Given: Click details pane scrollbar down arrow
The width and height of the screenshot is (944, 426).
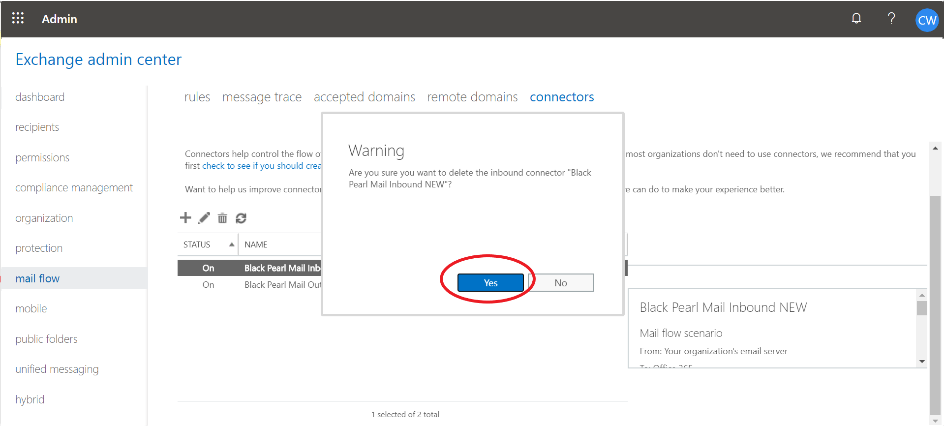Looking at the screenshot, I should point(921,361).
